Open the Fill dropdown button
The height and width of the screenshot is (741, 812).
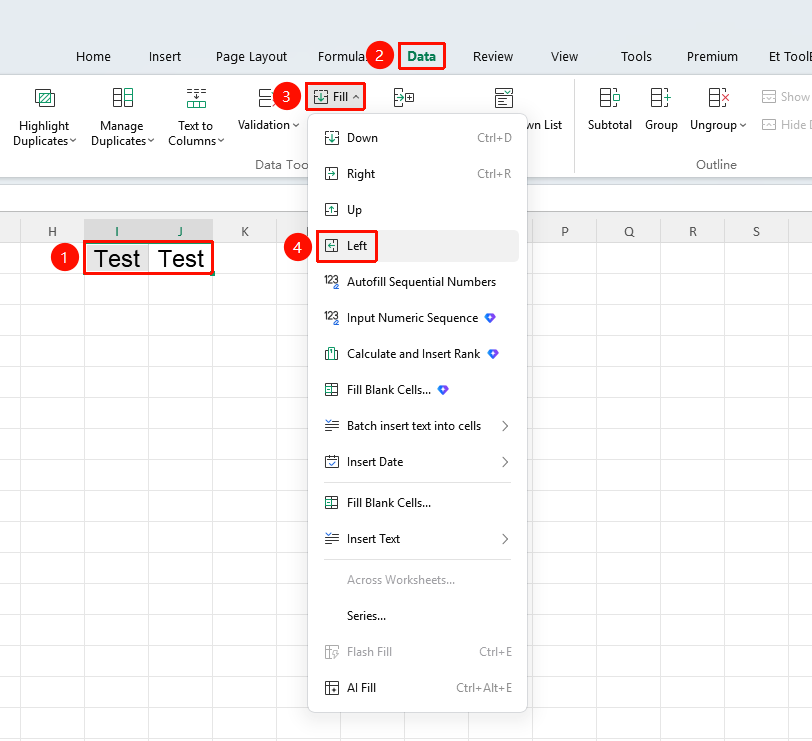point(336,97)
